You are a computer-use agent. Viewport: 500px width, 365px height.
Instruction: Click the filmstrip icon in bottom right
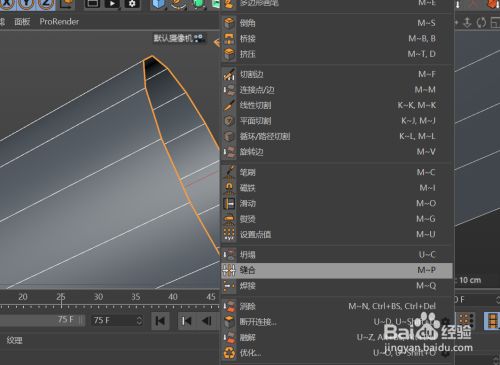click(x=492, y=321)
